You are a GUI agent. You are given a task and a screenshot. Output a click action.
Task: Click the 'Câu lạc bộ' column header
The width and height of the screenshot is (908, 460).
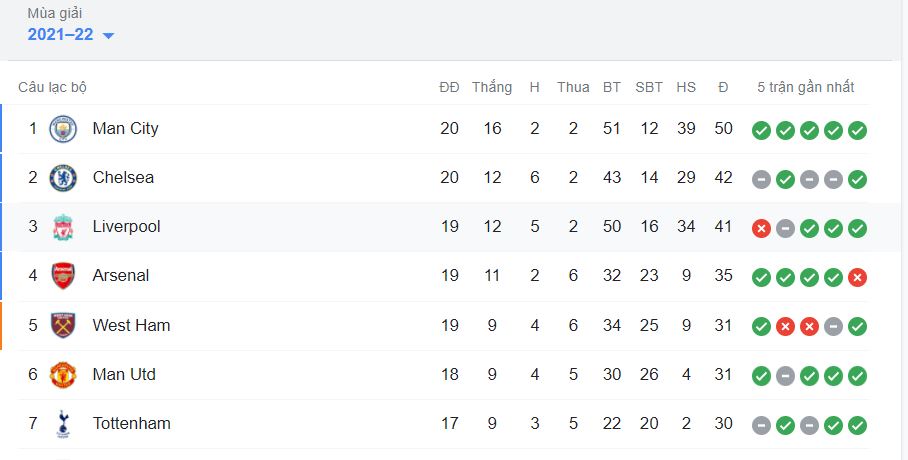coord(52,87)
